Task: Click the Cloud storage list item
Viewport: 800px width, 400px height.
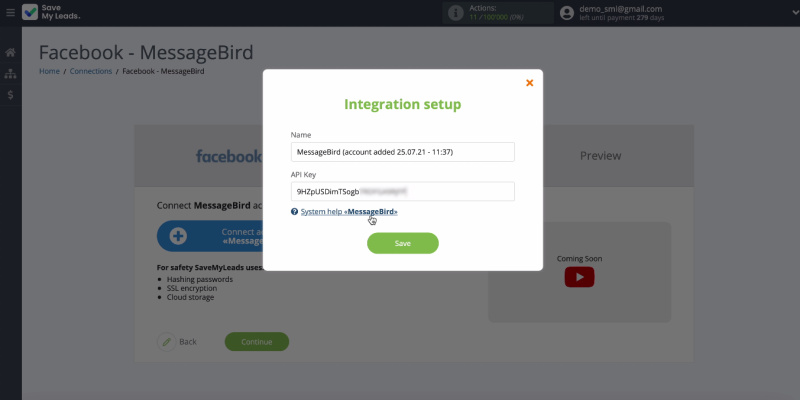Action: tap(190, 297)
